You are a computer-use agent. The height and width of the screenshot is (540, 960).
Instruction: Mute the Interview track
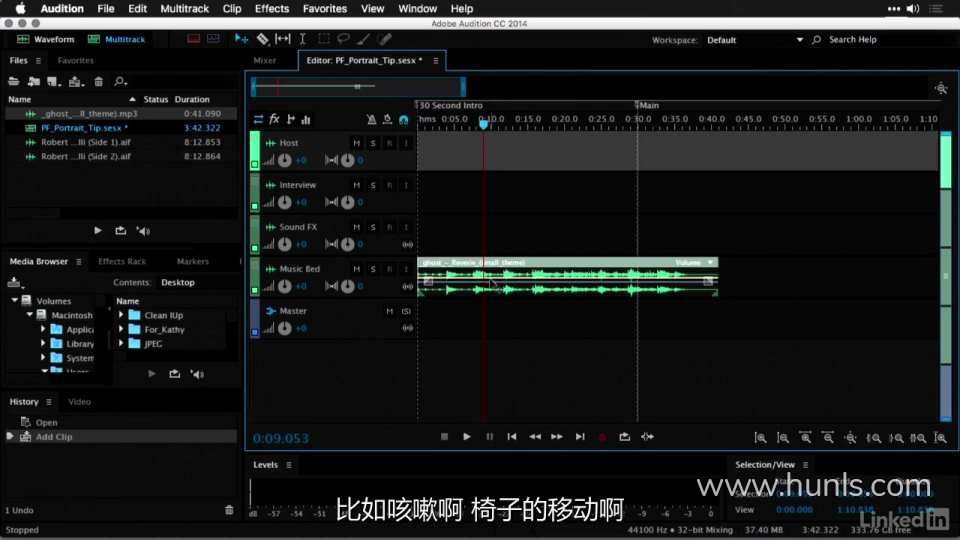coord(356,185)
